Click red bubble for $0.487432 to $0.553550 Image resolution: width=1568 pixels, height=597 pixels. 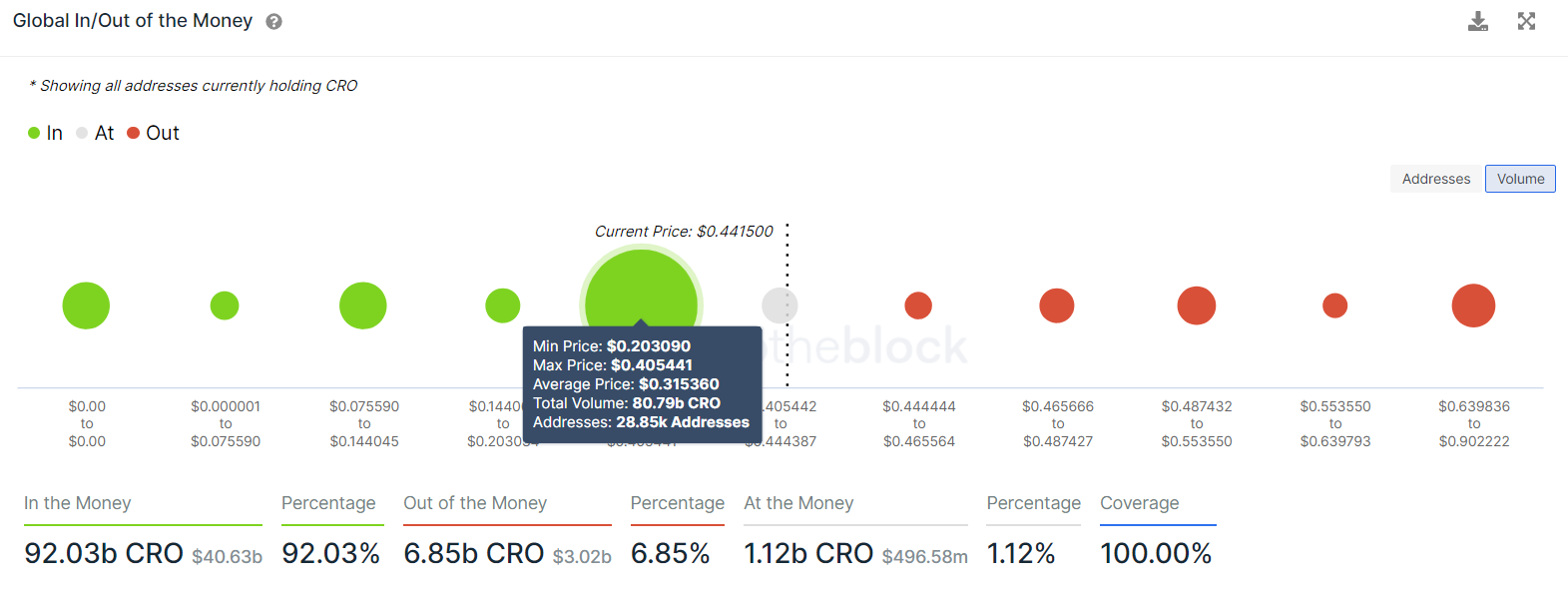pyautogui.click(x=1196, y=305)
